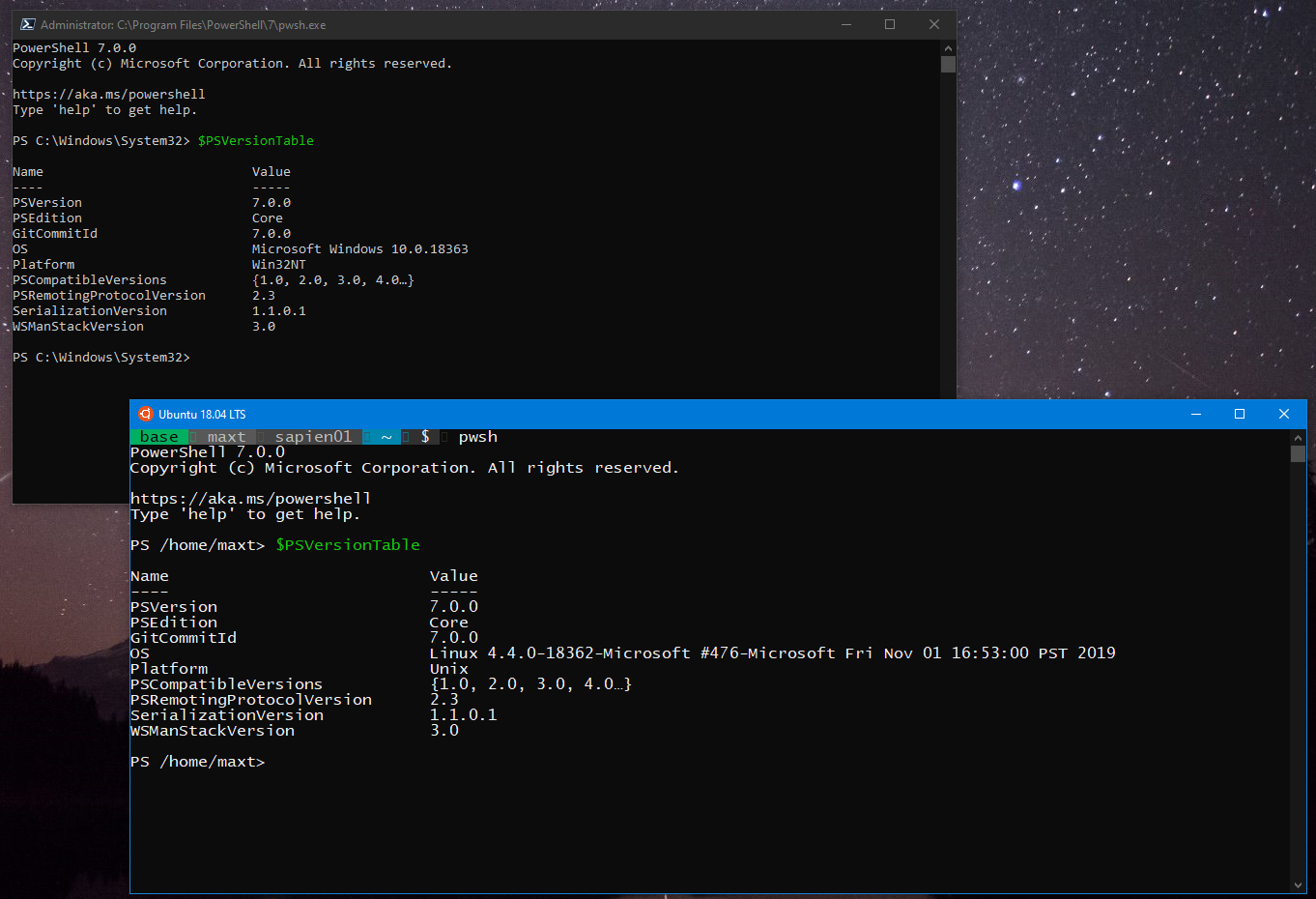The width and height of the screenshot is (1316, 899).
Task: Click the scroll-up arrow in the PowerShell window scrollbar
Action: 948,47
